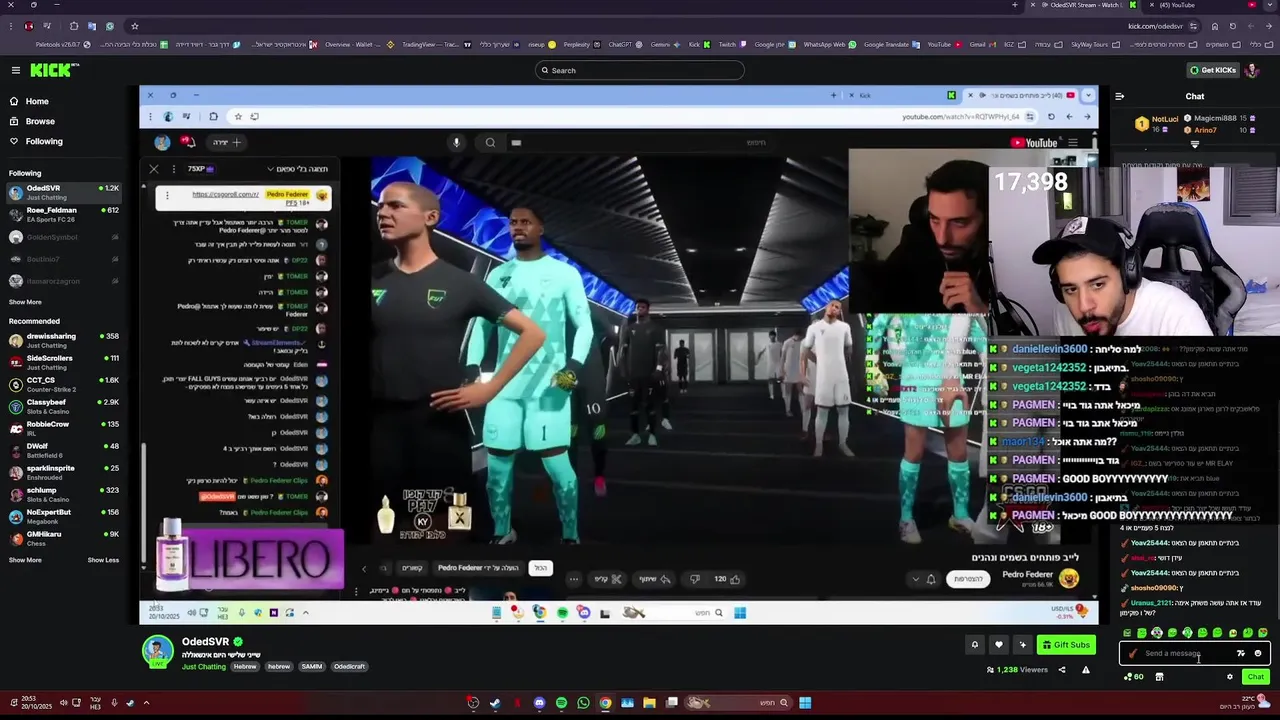Viewport: 1280px width, 720px height.
Task: Share the stream via share icon
Action: pyautogui.click(x=1062, y=670)
